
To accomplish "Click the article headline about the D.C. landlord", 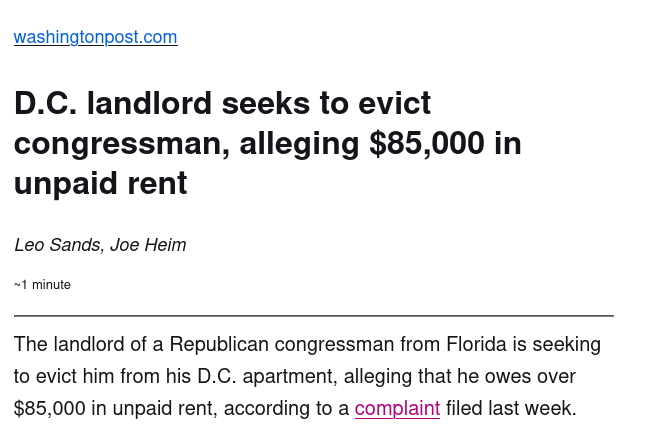I will 267,143.
